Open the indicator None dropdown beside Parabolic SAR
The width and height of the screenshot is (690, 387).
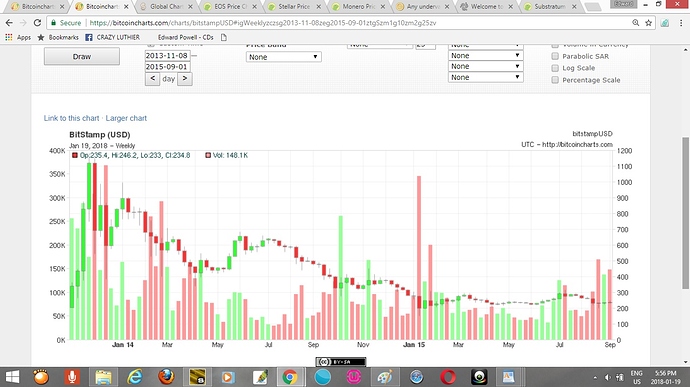[485, 55]
